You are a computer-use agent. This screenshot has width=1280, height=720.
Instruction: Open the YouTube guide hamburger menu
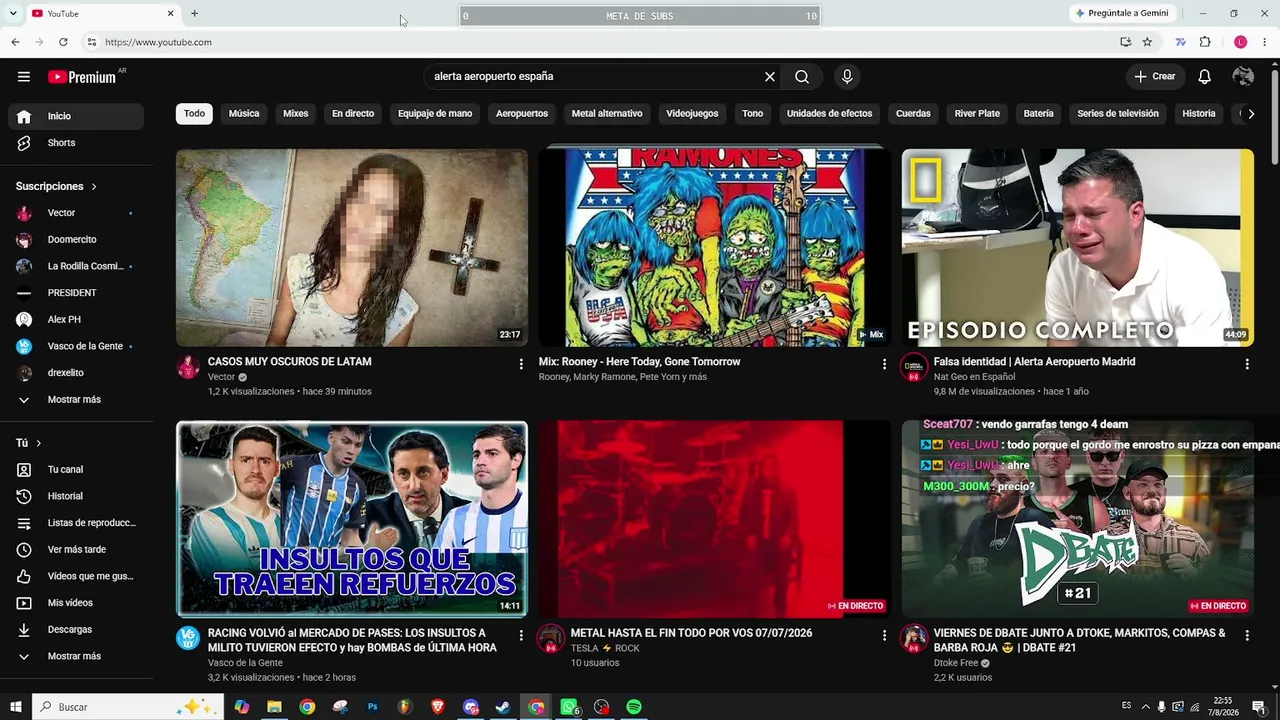point(24,77)
